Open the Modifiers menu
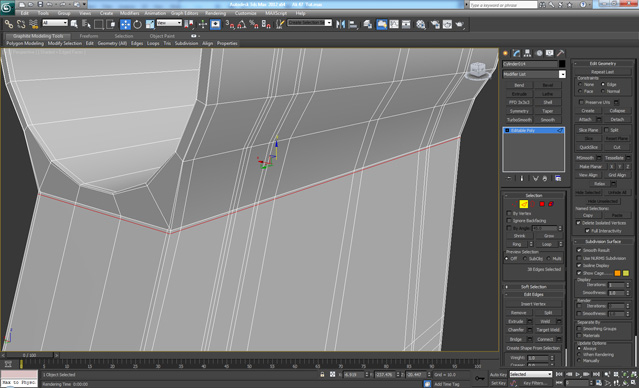639x388 pixels. [x=130, y=13]
